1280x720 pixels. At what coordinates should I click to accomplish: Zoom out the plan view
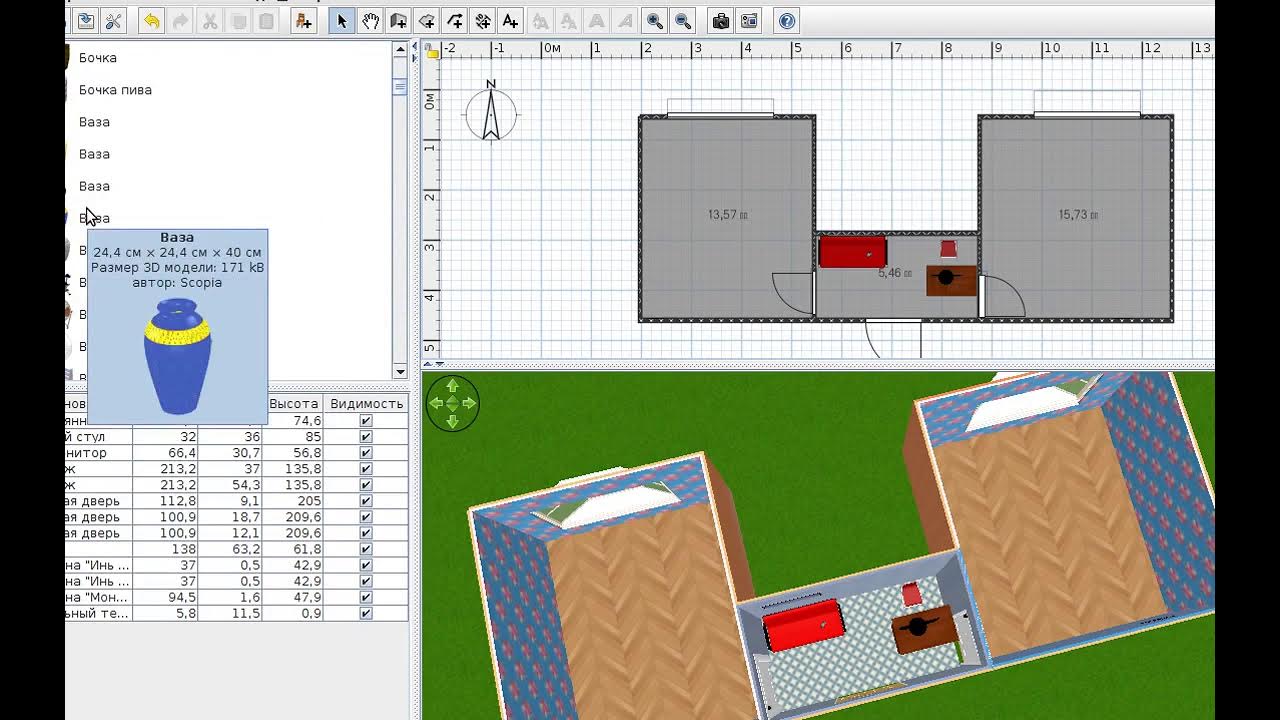(683, 20)
